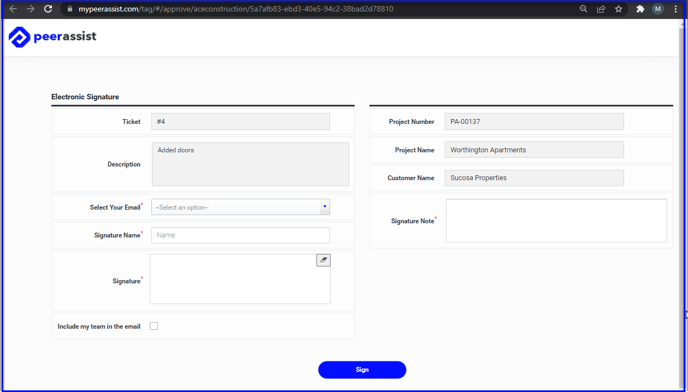Click the peerassist logo

coord(52,37)
